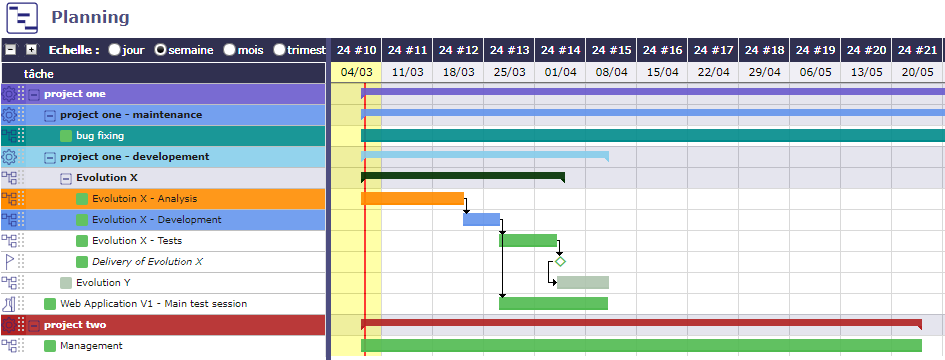Image resolution: width=945 pixels, height=360 pixels.
Task: Click test session icon on Web Application V1 row
Action: point(9,304)
